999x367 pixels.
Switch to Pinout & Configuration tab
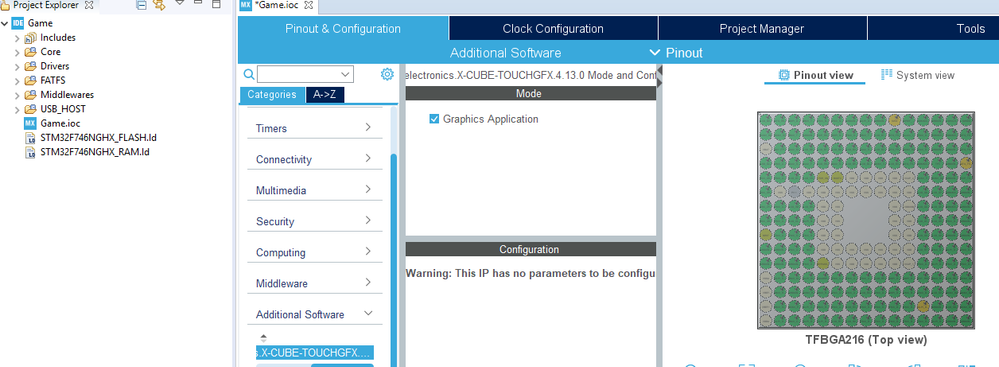[x=343, y=29]
